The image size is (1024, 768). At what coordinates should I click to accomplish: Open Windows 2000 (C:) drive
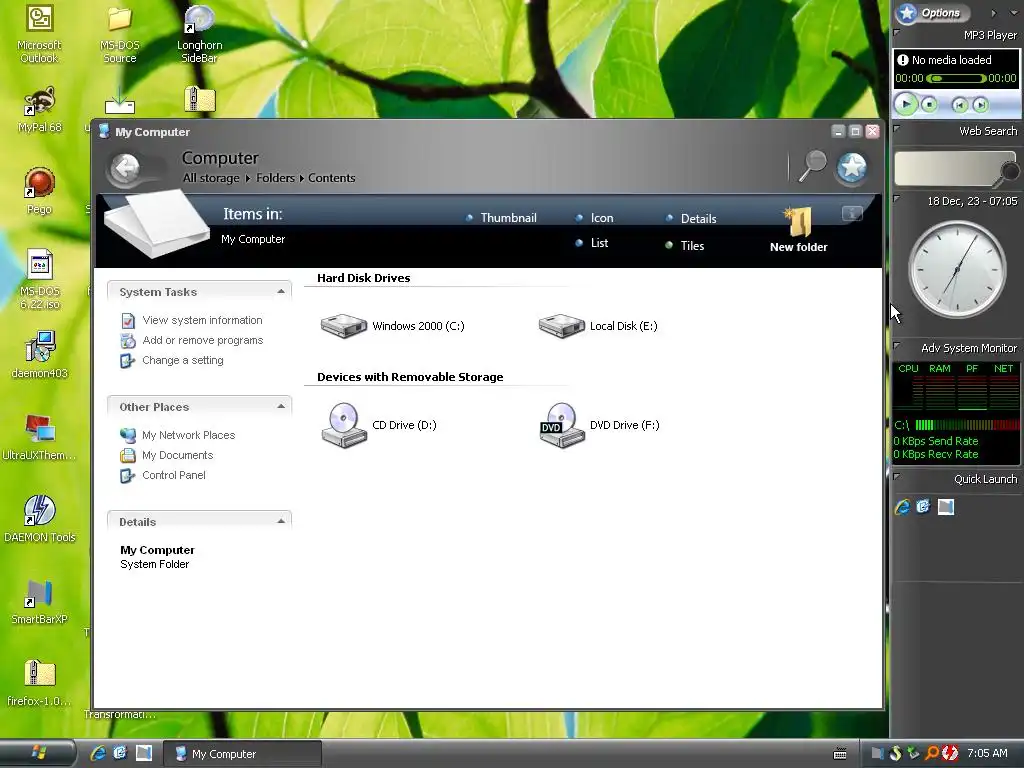click(392, 326)
